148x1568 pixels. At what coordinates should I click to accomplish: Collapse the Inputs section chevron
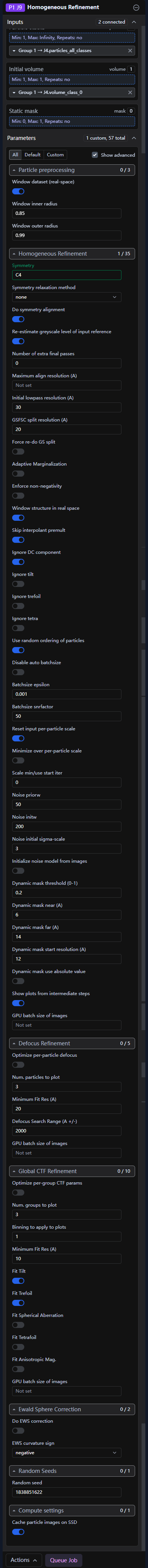(x=134, y=22)
